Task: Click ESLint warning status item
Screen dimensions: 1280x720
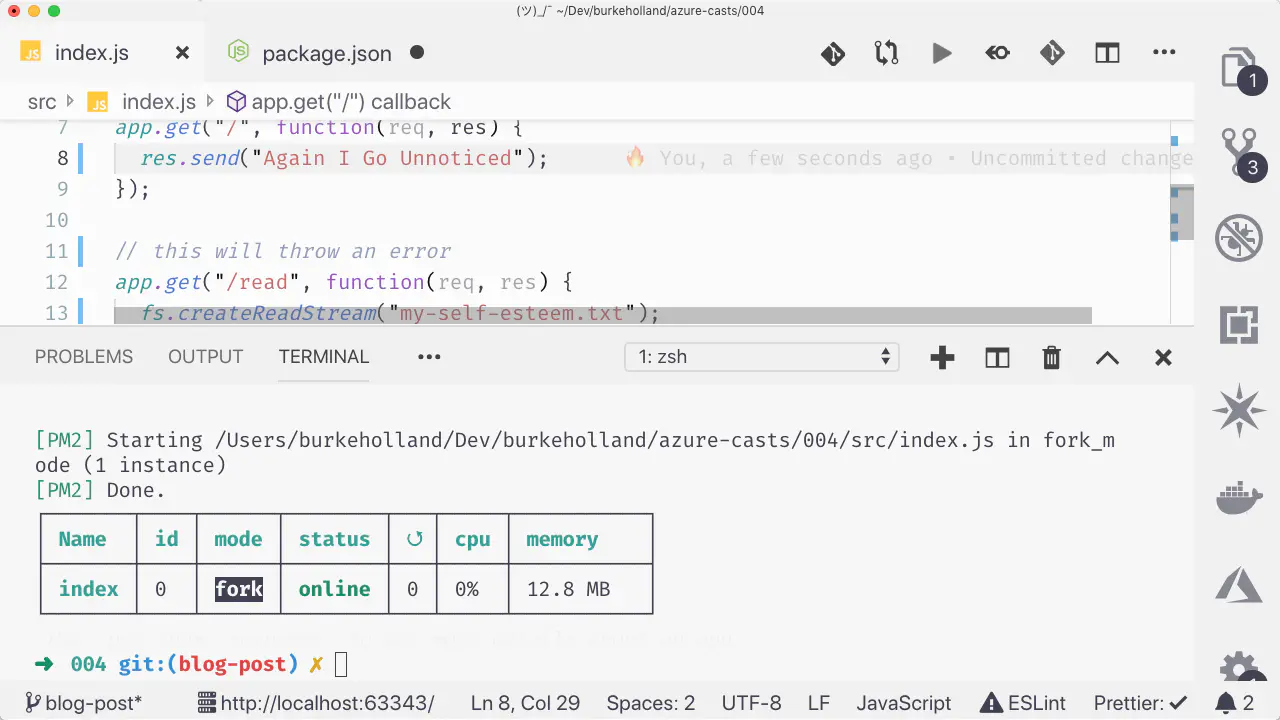Action: click(1022, 703)
